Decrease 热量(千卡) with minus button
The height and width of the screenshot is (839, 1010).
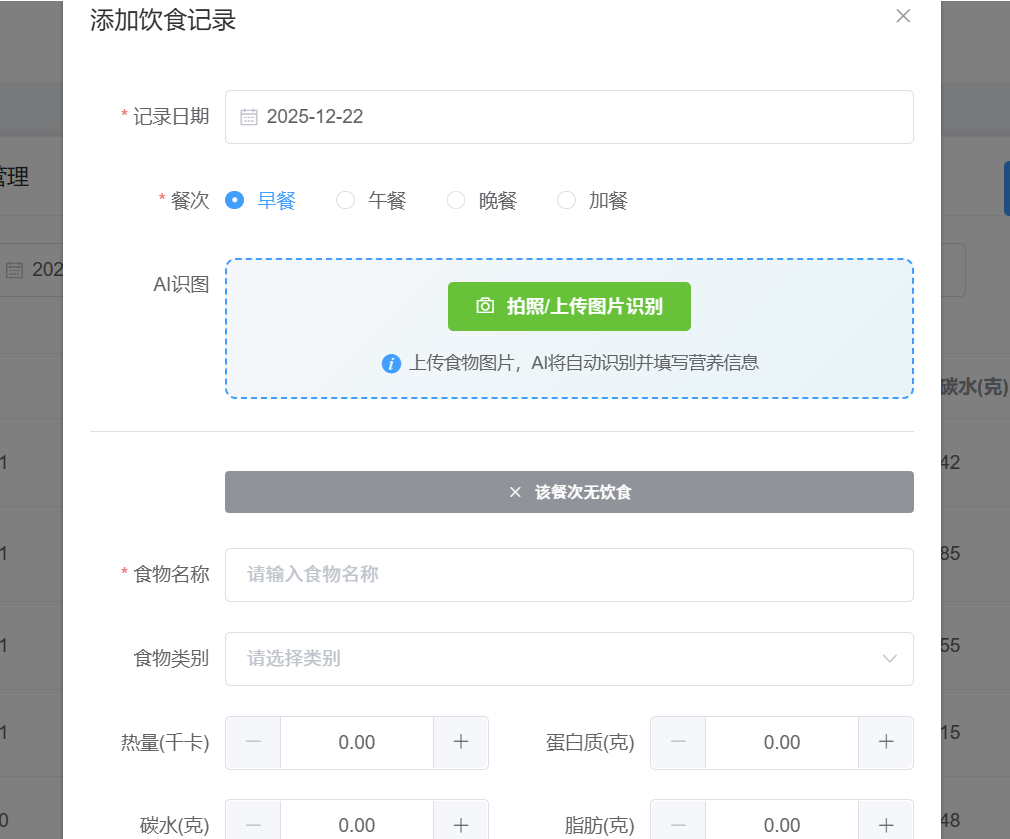(x=253, y=742)
